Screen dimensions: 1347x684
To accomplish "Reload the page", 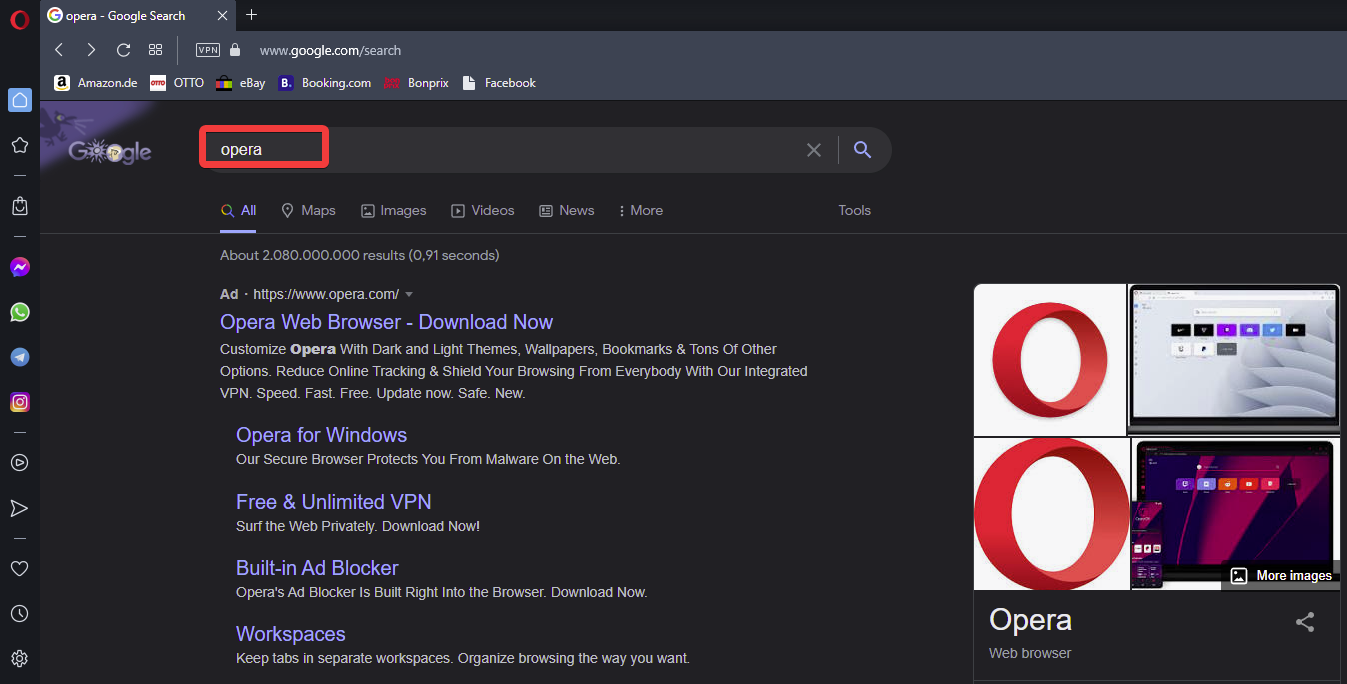I will pos(123,50).
